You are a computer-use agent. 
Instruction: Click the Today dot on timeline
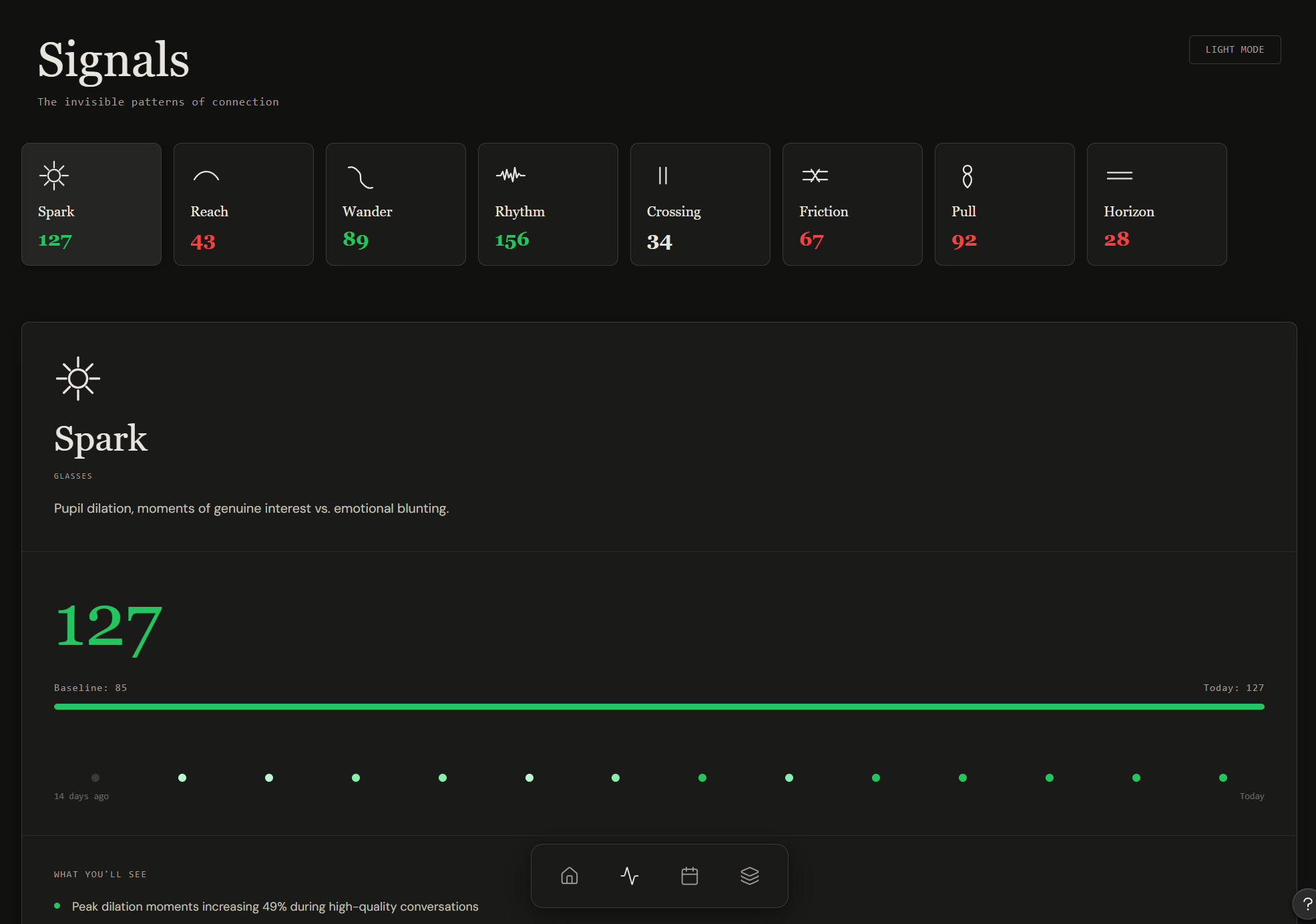[1223, 778]
